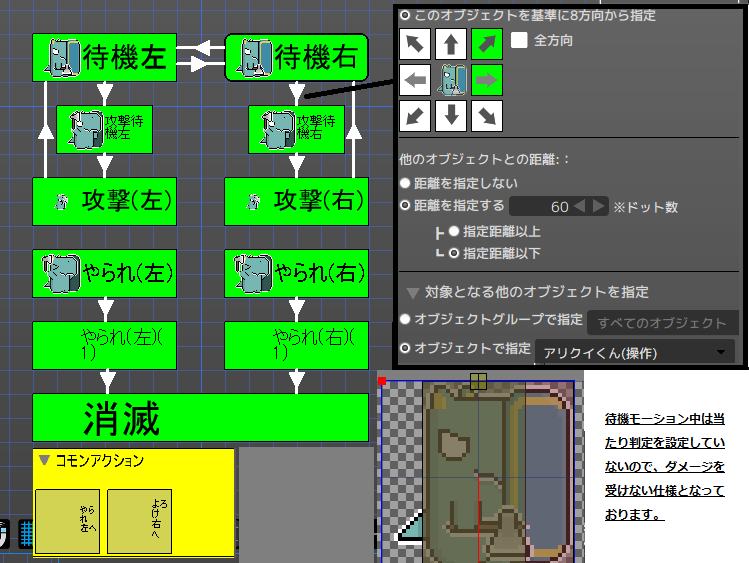Click the anteater icon in 待機左 node
The width and height of the screenshot is (749, 563).
62,58
